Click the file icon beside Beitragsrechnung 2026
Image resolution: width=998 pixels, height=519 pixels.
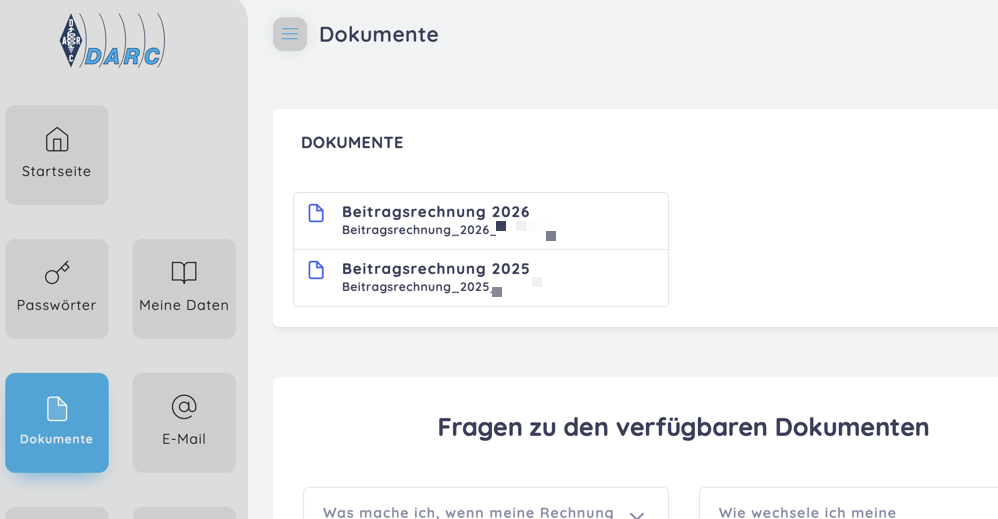(x=316, y=213)
